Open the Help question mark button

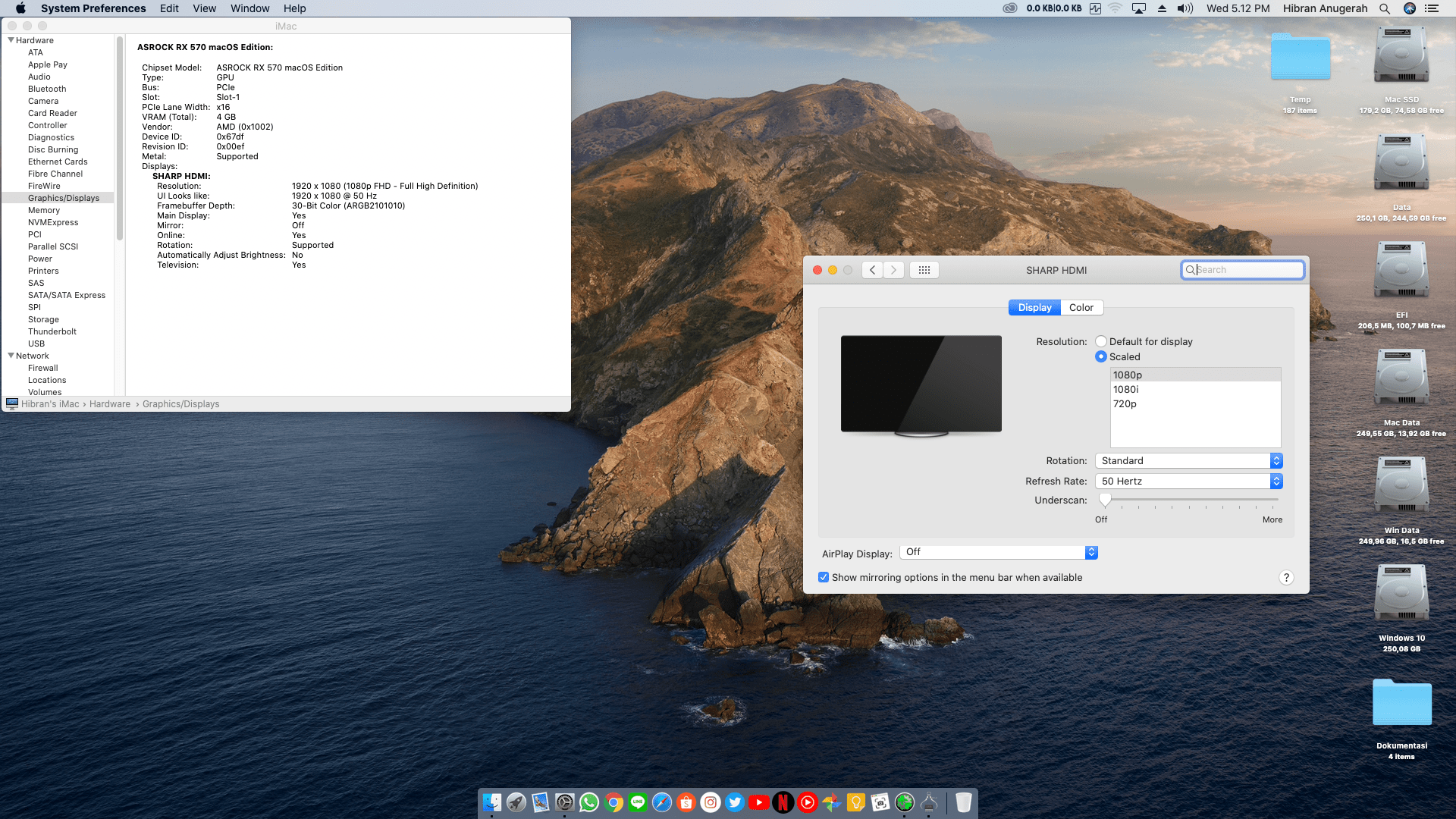1286,578
